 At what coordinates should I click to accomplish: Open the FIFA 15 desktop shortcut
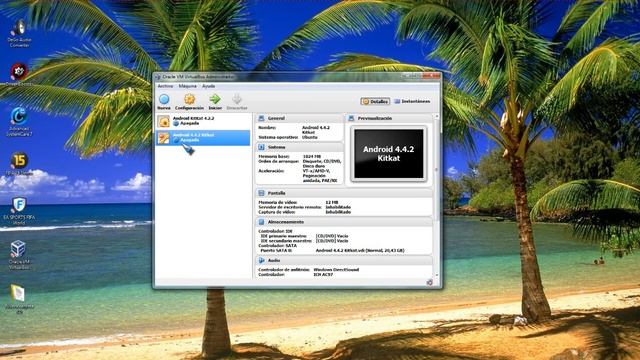(x=19, y=164)
